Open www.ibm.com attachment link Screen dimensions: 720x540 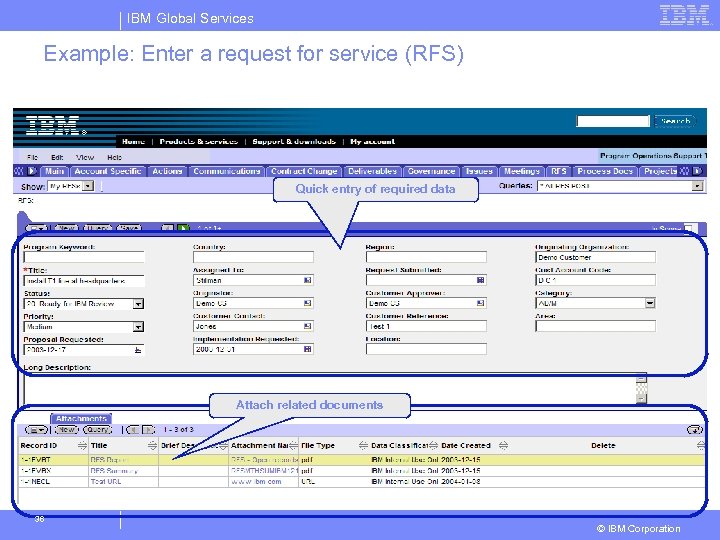(256, 482)
